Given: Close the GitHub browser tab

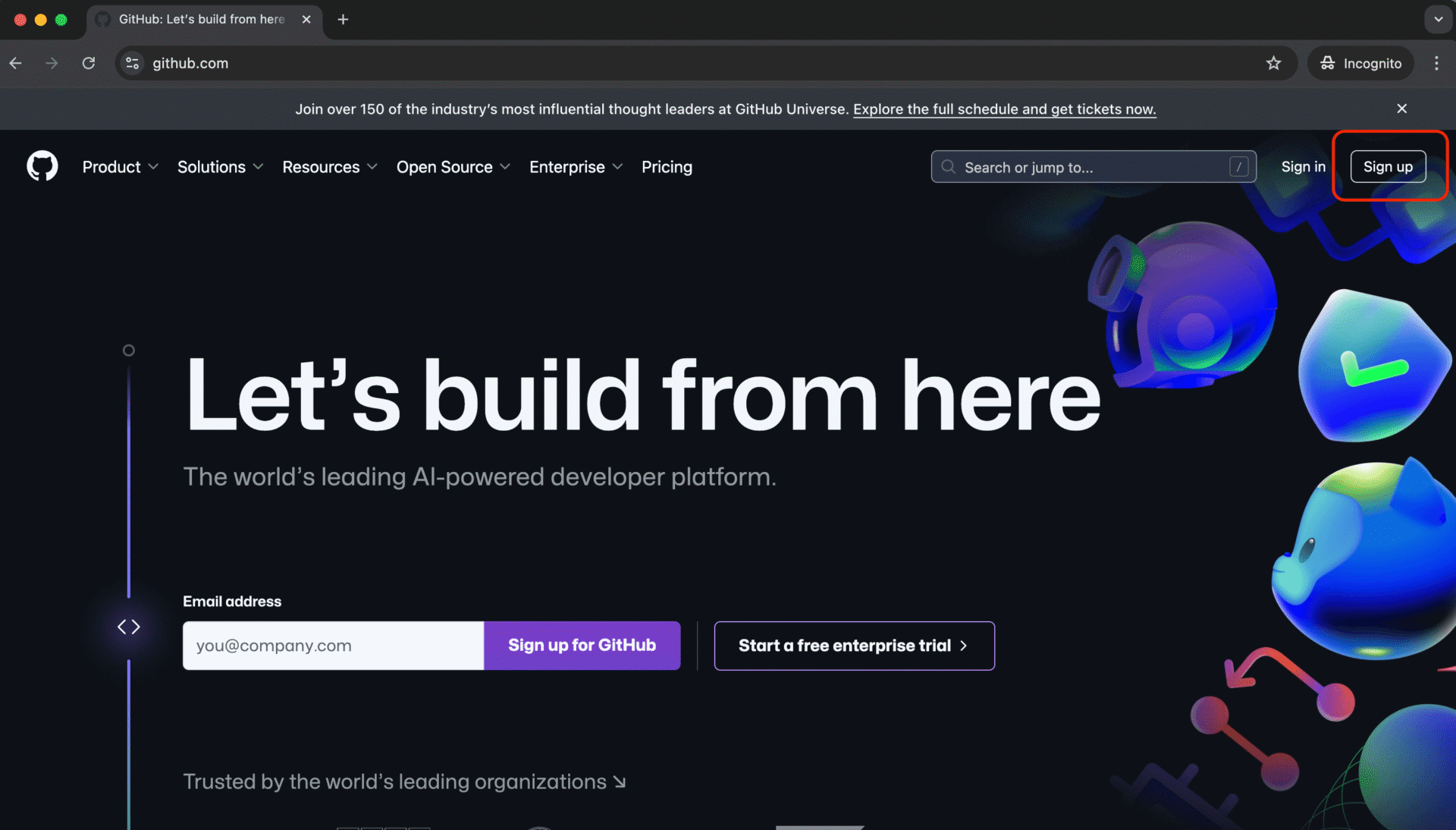Looking at the screenshot, I should 306,19.
